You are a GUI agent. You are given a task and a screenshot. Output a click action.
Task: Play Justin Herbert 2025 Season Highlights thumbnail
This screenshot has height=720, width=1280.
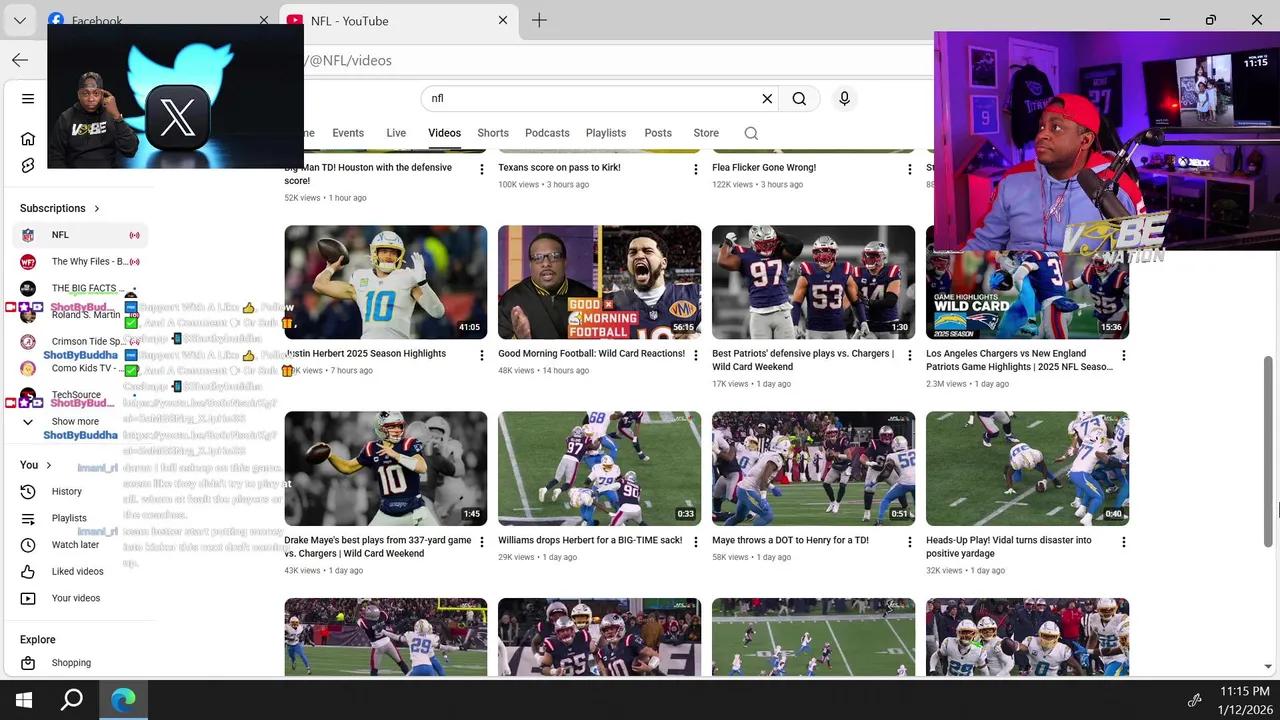(386, 283)
